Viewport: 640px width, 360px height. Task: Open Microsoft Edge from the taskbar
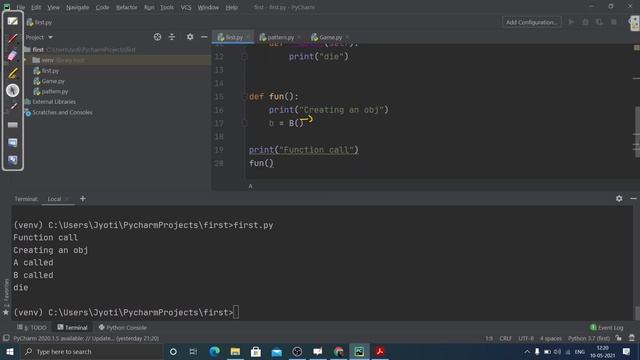tap(214, 351)
